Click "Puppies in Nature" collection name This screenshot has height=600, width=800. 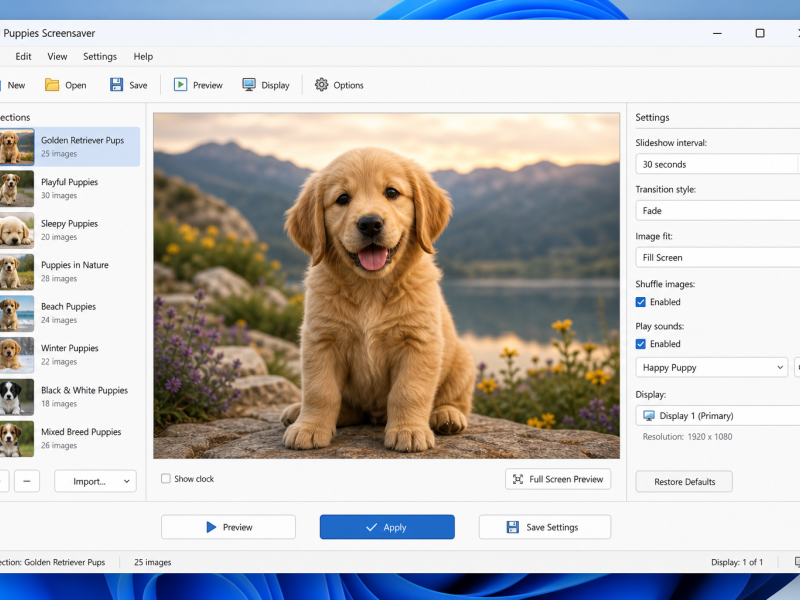click(75, 265)
